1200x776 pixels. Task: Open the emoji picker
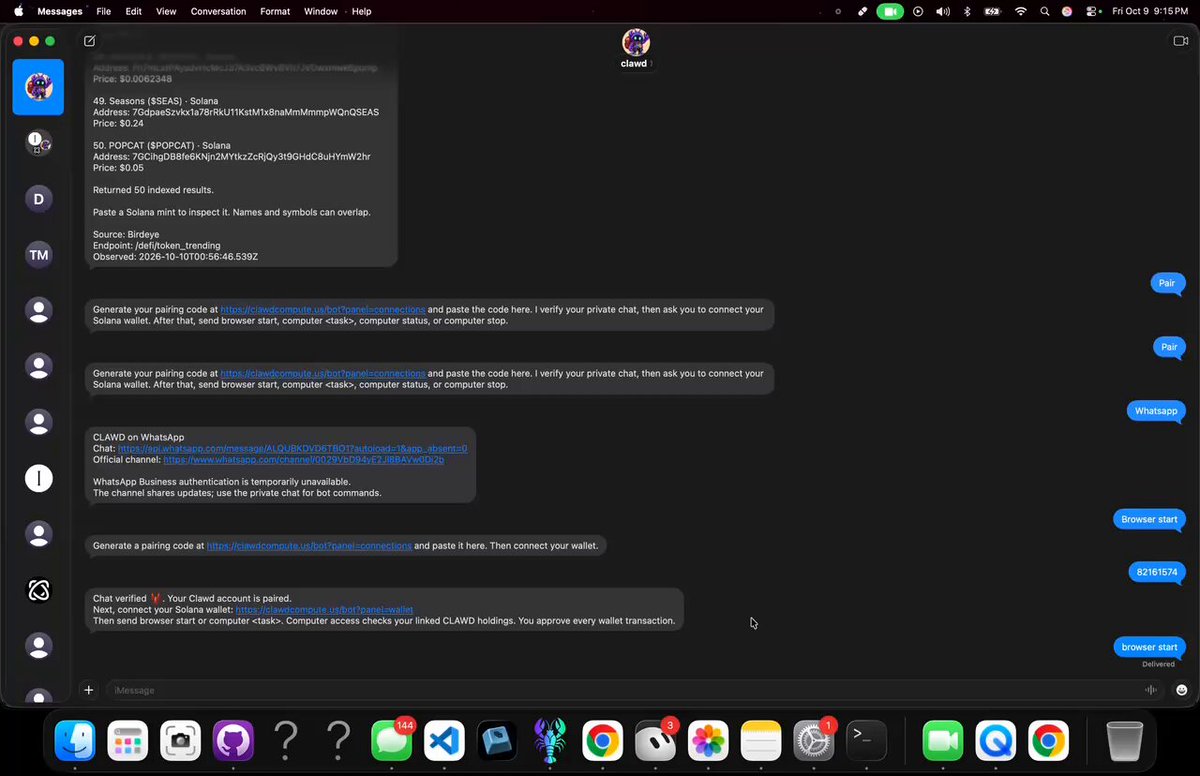coord(1181,690)
